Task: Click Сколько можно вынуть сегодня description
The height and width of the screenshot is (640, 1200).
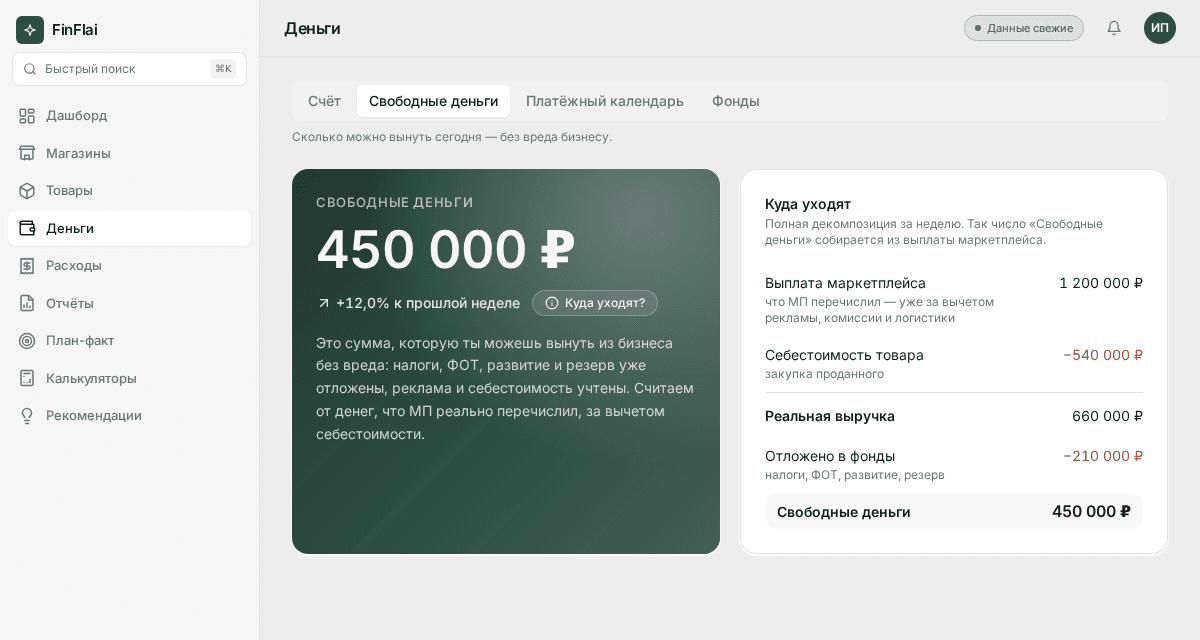Action: [x=452, y=137]
